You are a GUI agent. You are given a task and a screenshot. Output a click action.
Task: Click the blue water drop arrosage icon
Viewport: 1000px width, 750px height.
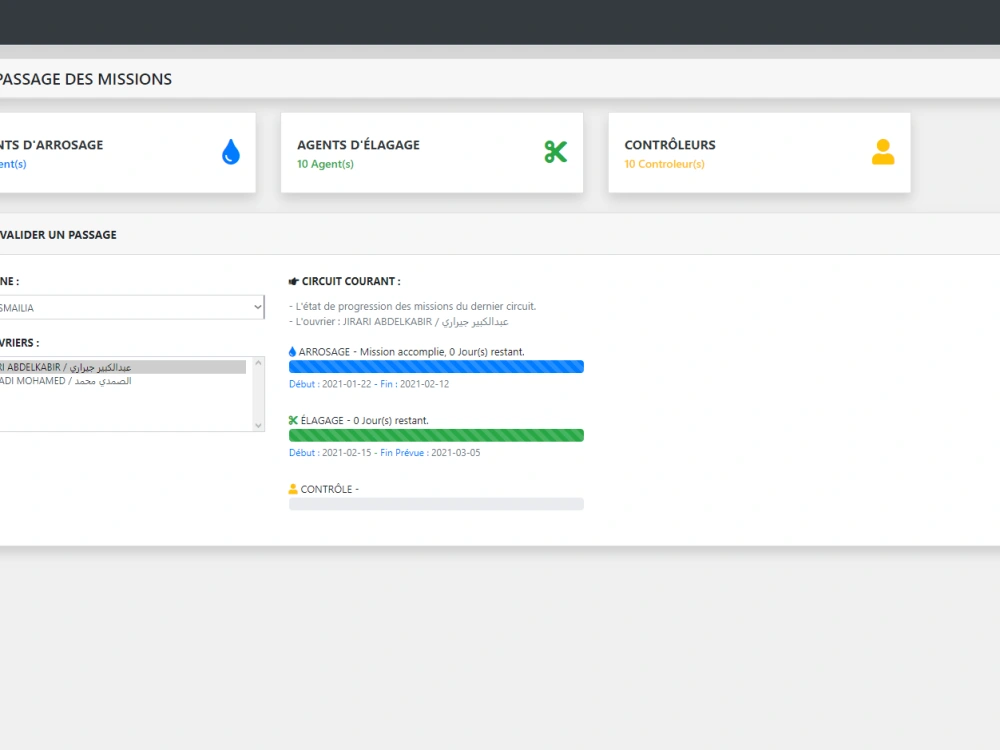(x=231, y=152)
